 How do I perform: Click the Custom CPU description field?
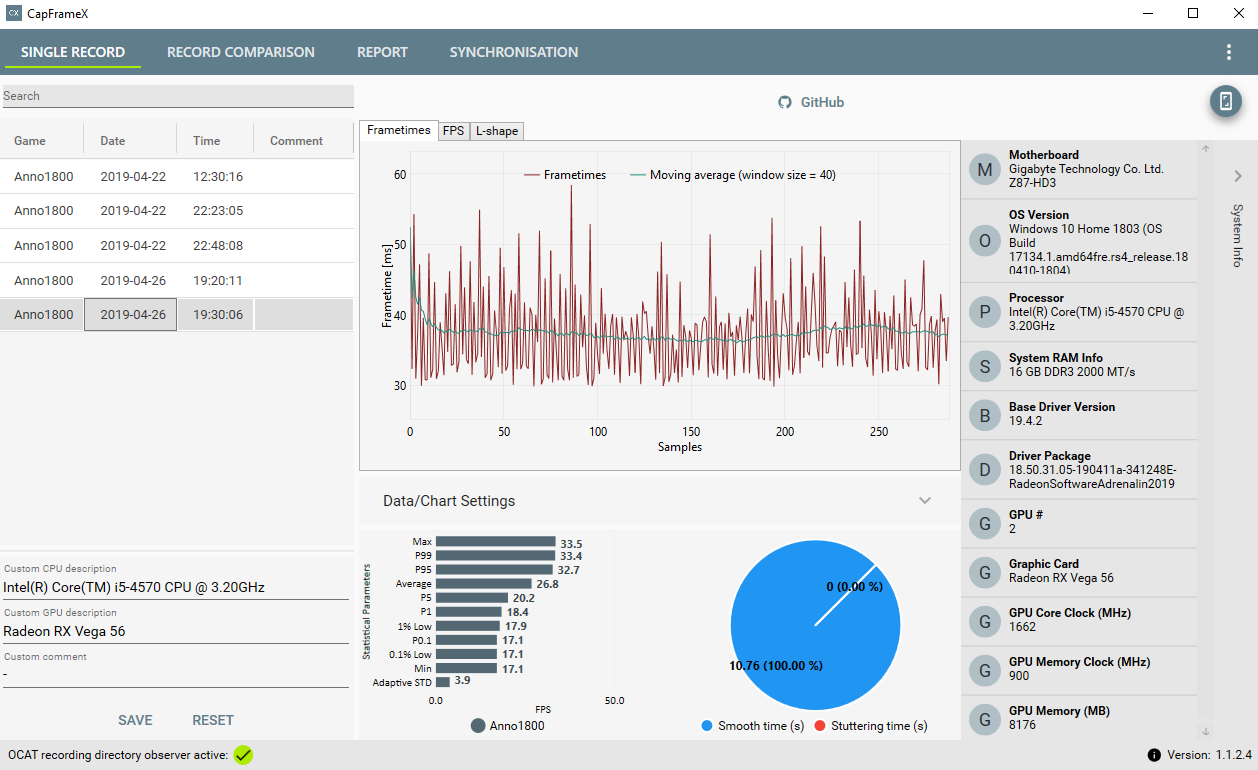coord(174,587)
